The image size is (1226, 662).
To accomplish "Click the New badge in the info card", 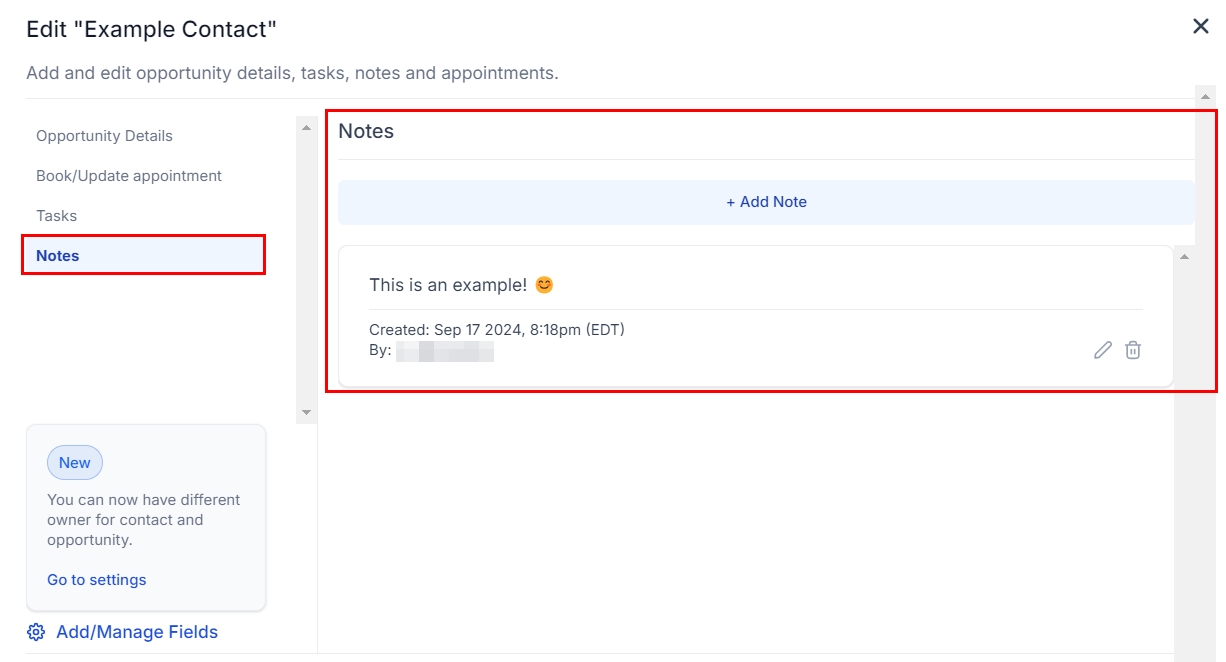I will tap(74, 463).
